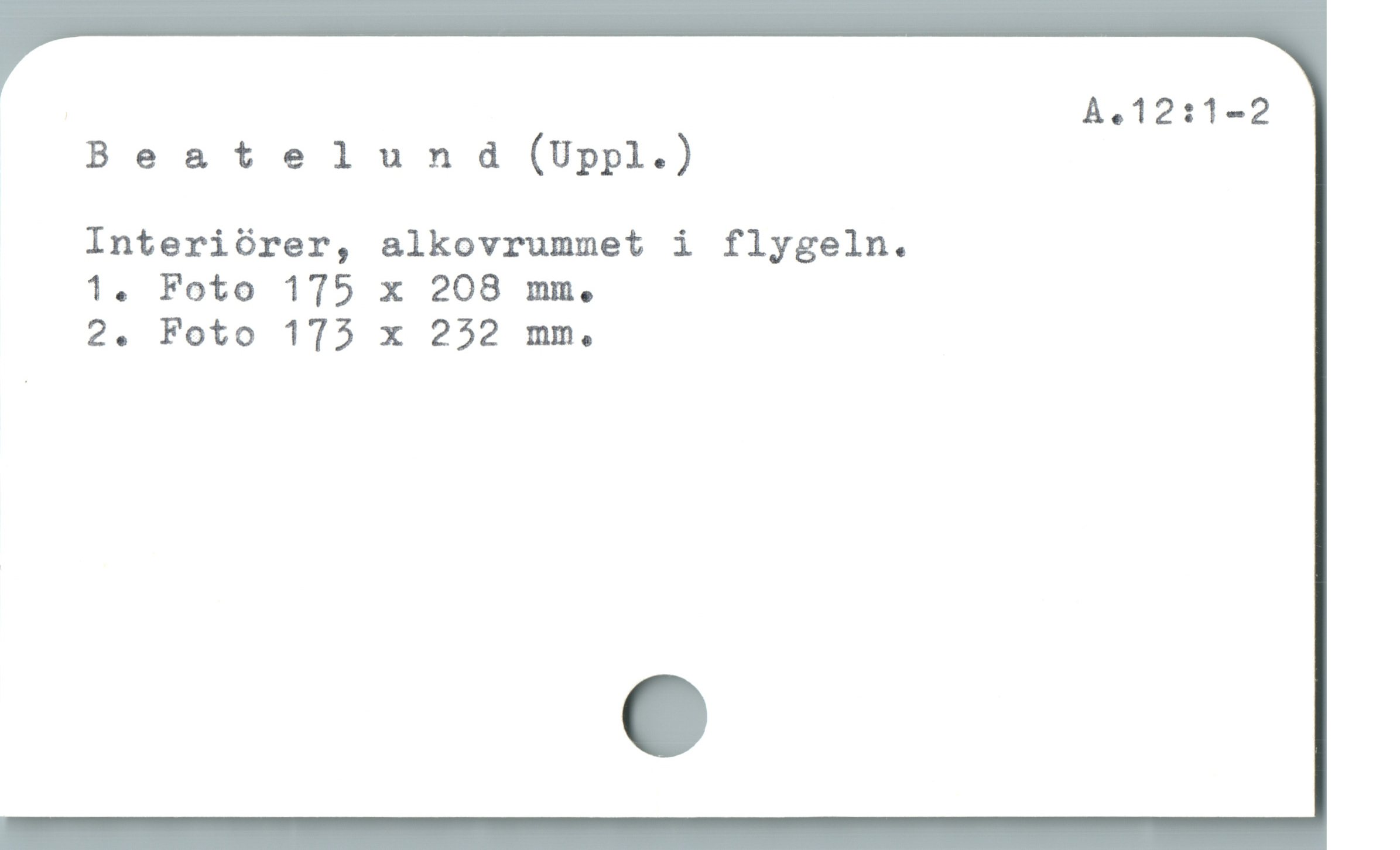Select Foto in the second list line
The height and width of the screenshot is (850, 1400).
click(x=207, y=334)
